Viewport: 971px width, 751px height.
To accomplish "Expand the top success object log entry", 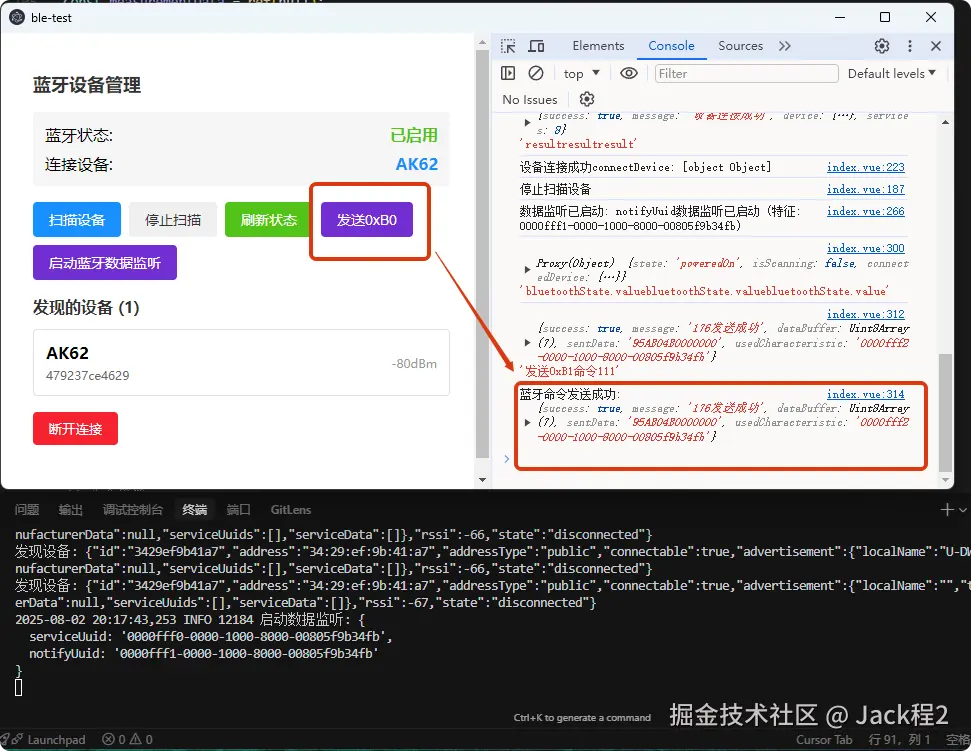I will (x=527, y=123).
